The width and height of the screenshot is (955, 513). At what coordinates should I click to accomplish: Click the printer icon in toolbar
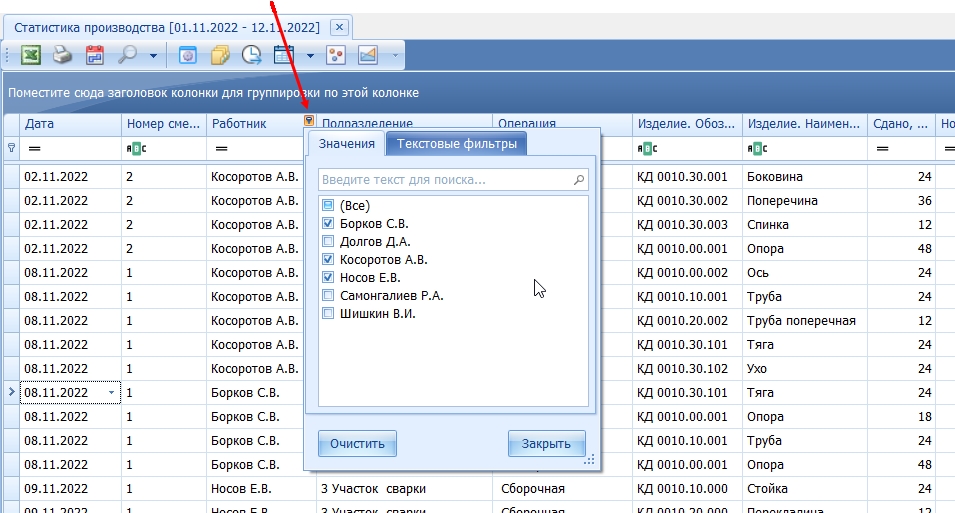tap(62, 55)
